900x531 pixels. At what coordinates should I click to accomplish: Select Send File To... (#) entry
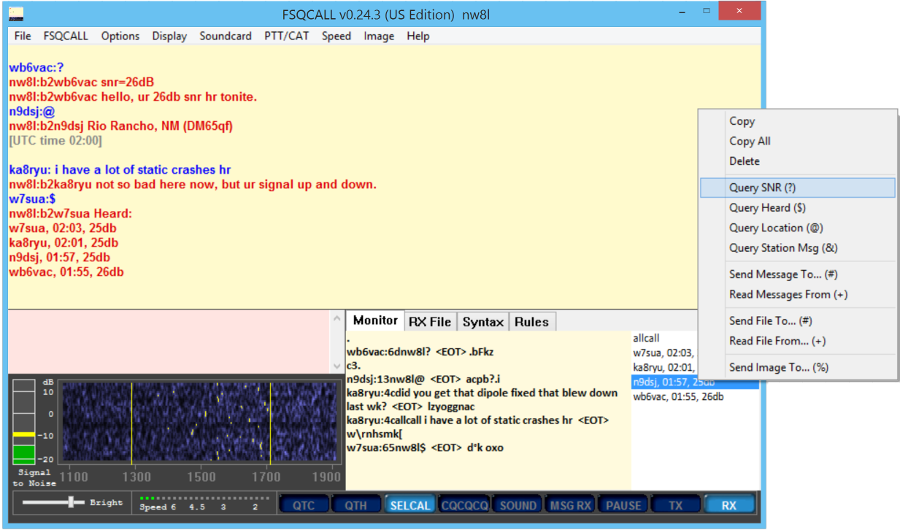(x=798, y=321)
